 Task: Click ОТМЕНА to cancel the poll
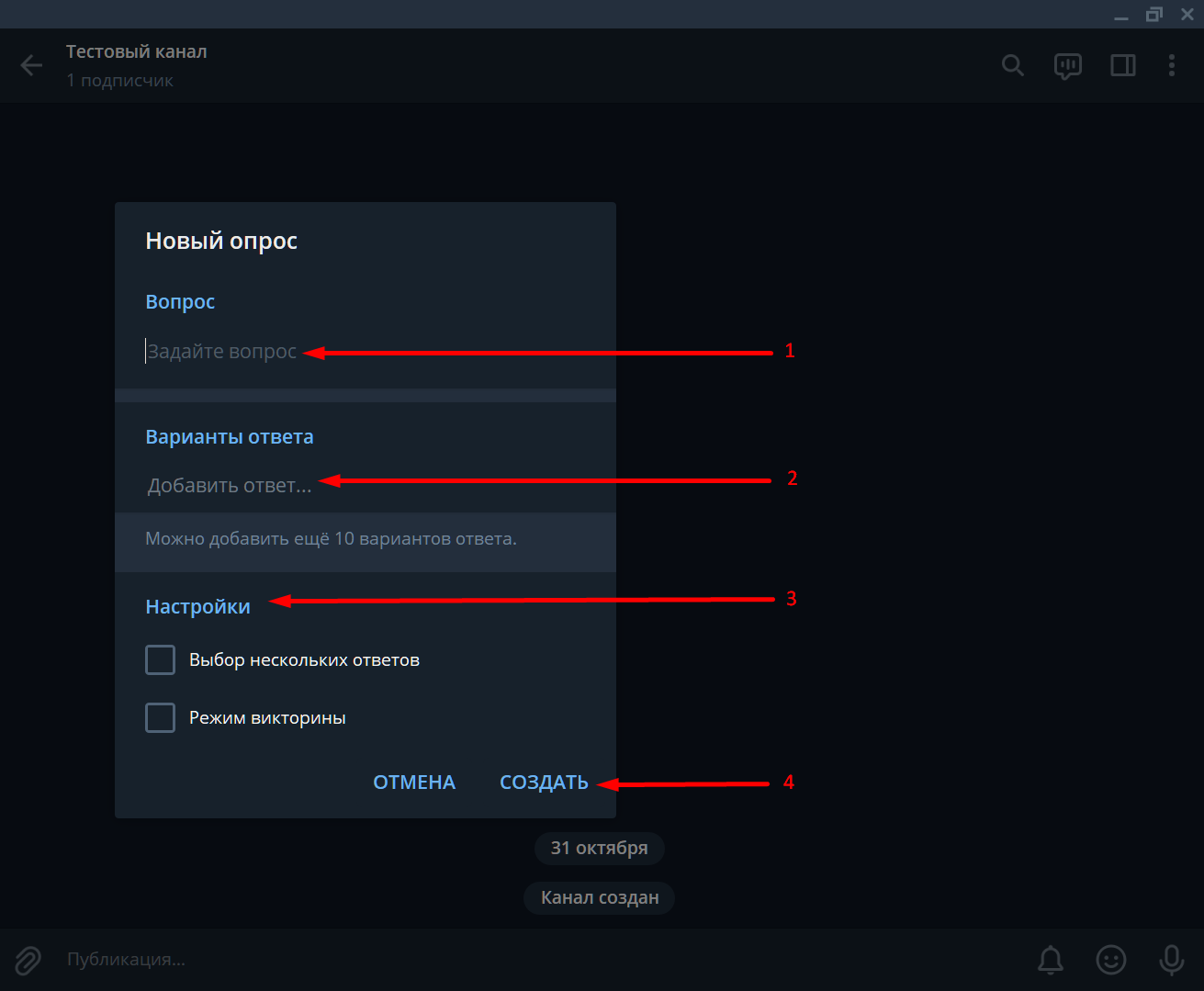[x=414, y=783]
